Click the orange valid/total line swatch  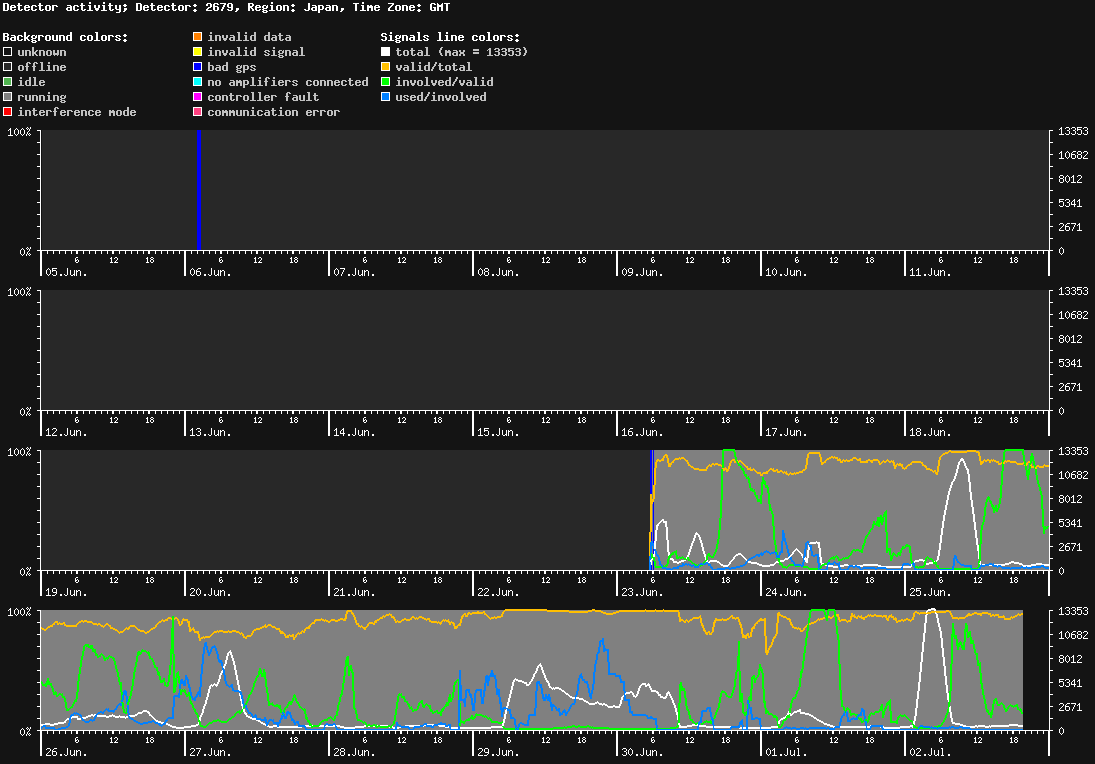coord(385,67)
